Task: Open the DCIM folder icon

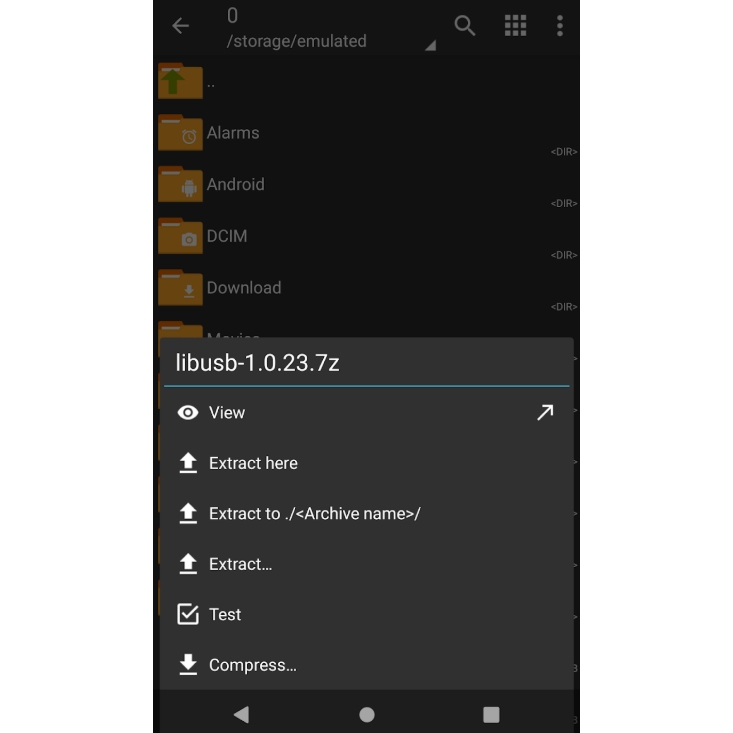Action: click(180, 236)
